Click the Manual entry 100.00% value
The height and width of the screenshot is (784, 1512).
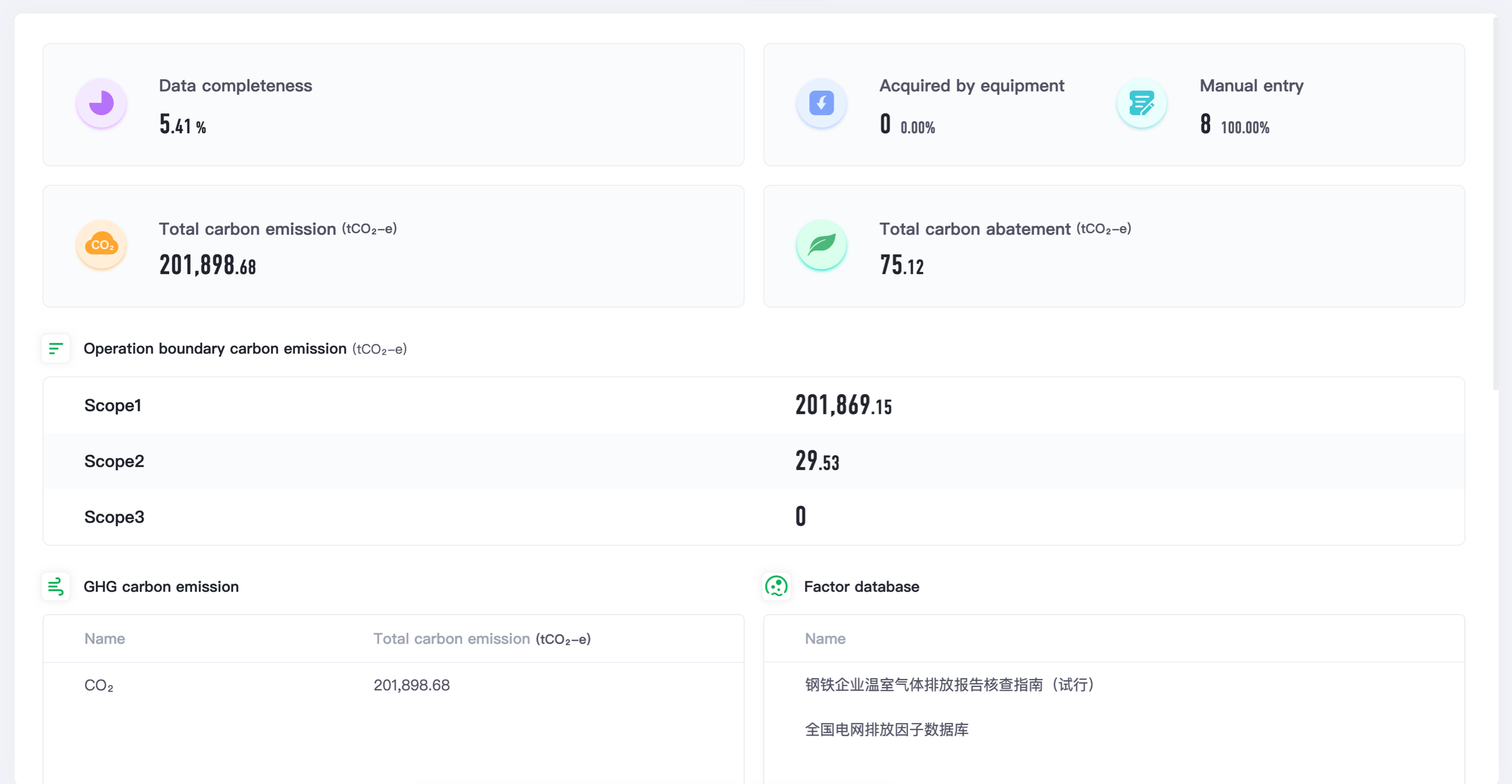tap(1244, 128)
